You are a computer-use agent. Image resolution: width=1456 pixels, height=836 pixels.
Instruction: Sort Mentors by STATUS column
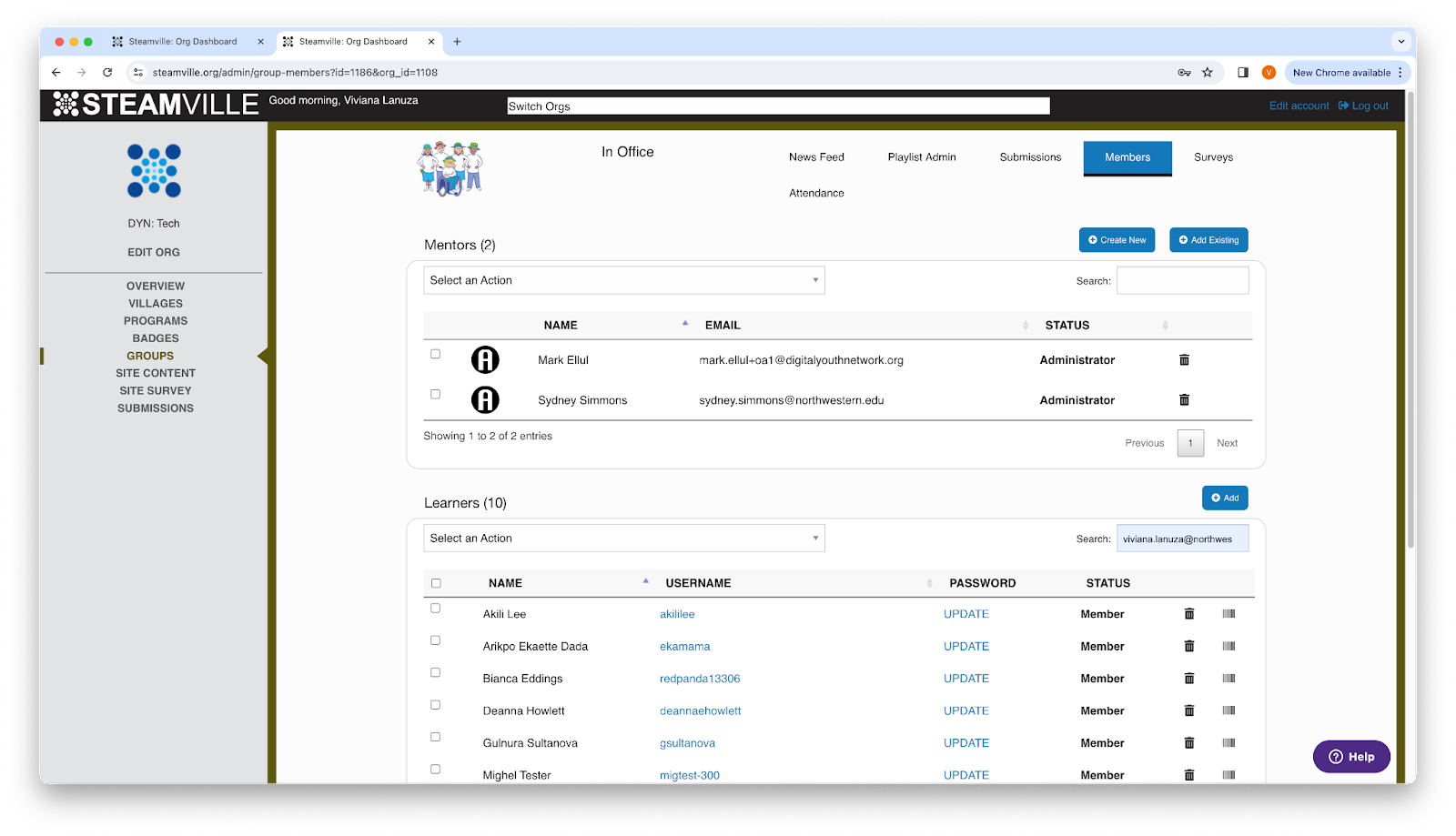coord(1067,325)
